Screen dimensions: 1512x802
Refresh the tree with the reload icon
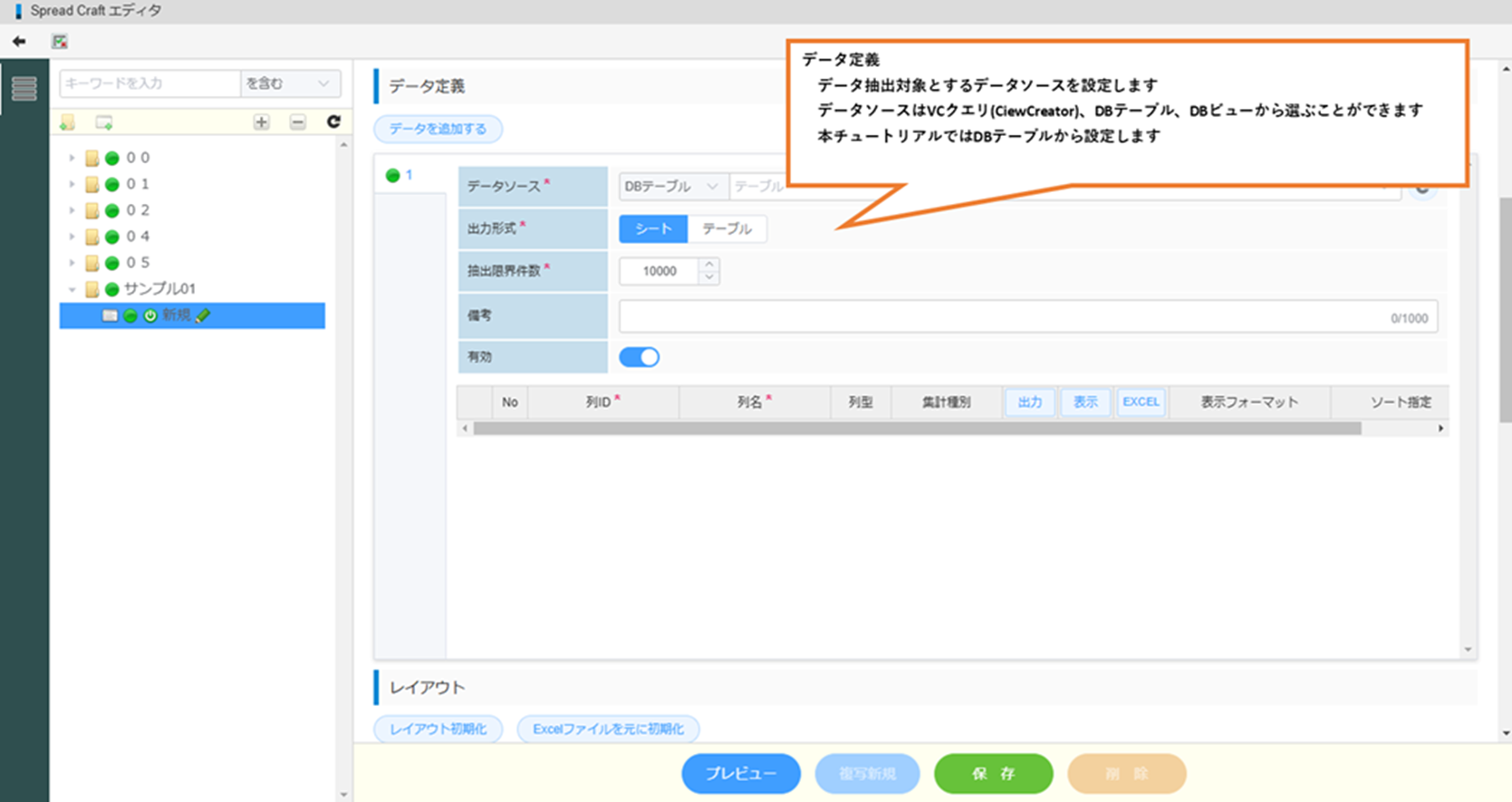(333, 121)
